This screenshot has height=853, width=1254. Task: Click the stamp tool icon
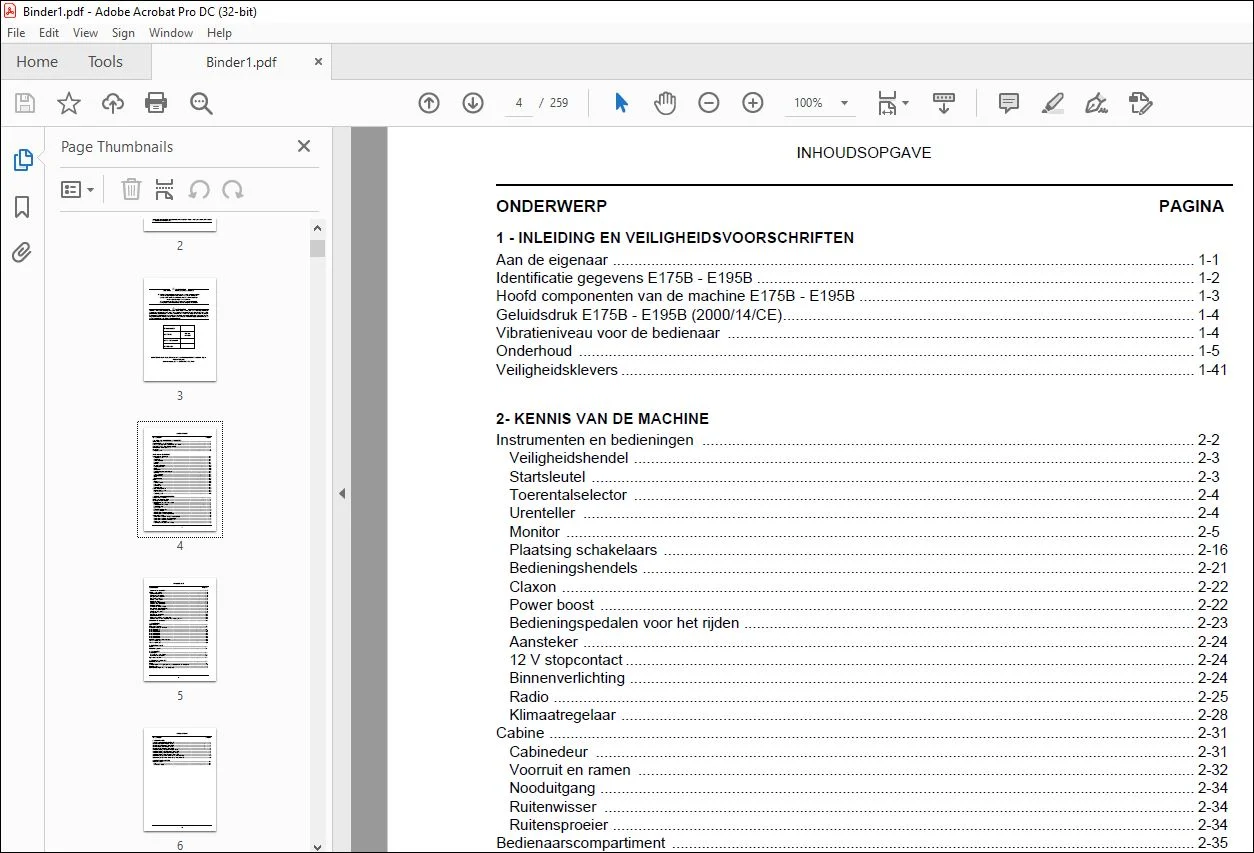pos(1141,103)
